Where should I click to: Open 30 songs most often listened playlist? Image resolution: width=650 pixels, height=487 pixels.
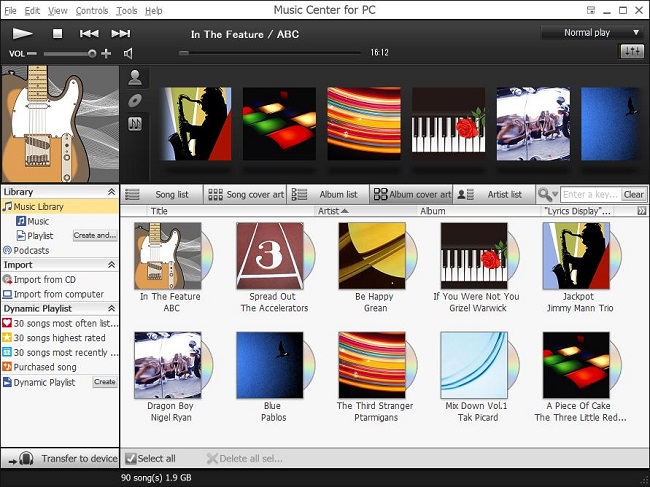60,323
